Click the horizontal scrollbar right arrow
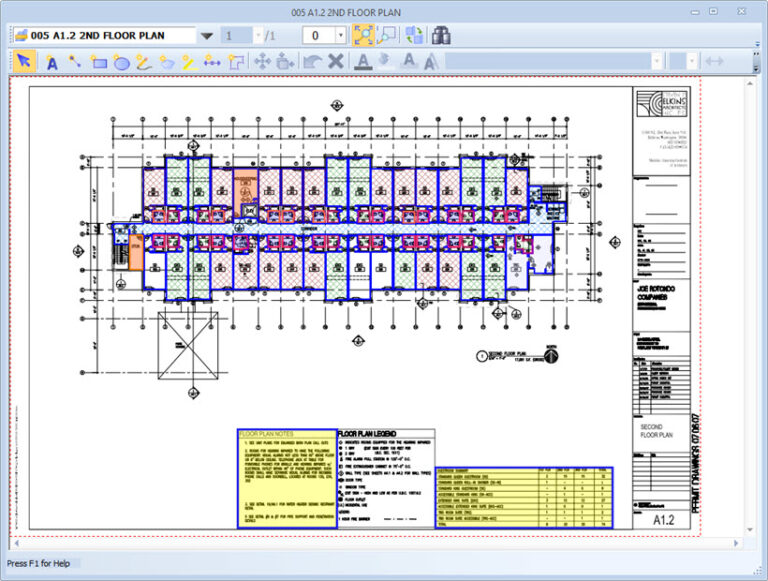This screenshot has width=768, height=581. point(736,543)
